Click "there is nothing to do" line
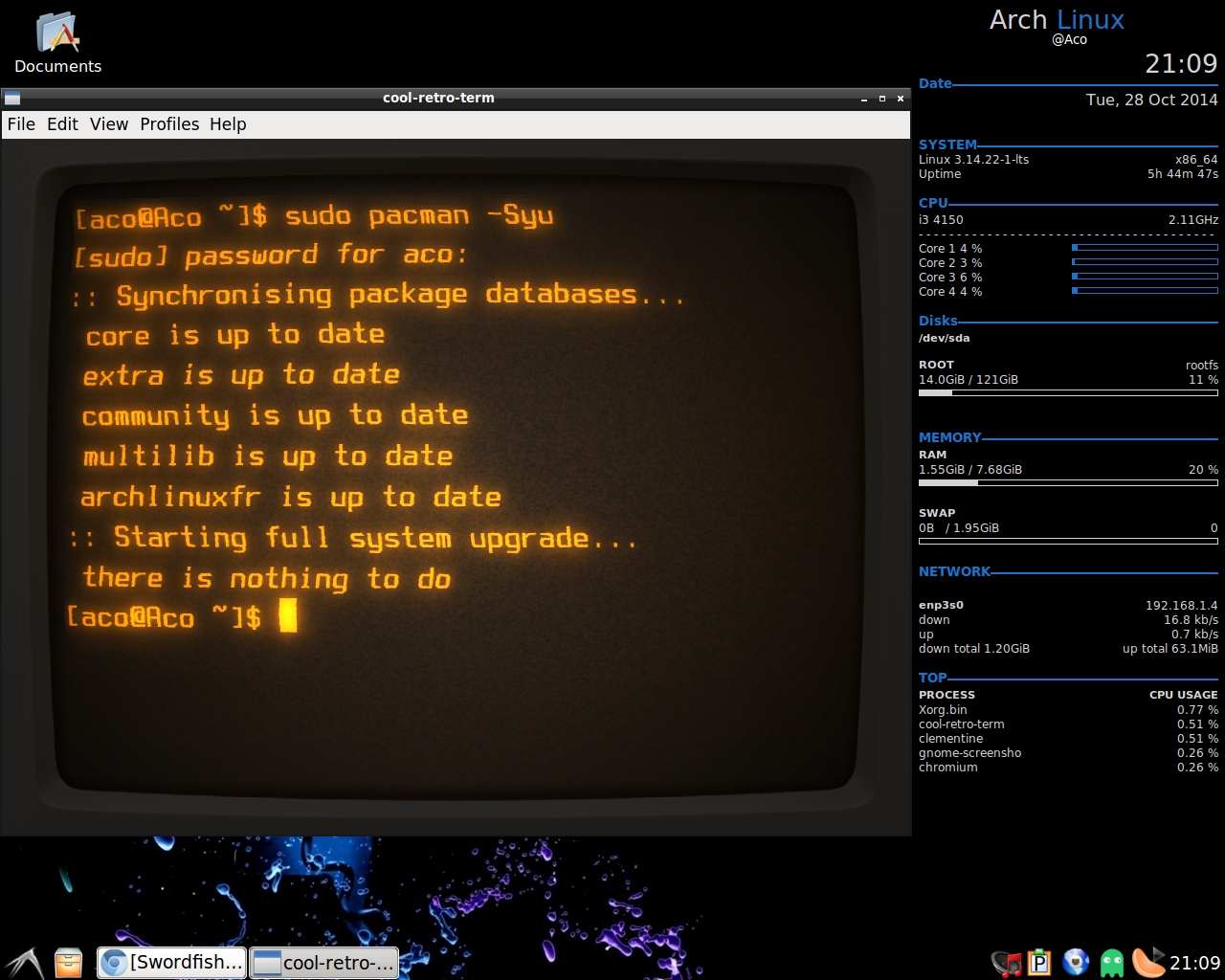The width and height of the screenshot is (1225, 980). [x=267, y=578]
